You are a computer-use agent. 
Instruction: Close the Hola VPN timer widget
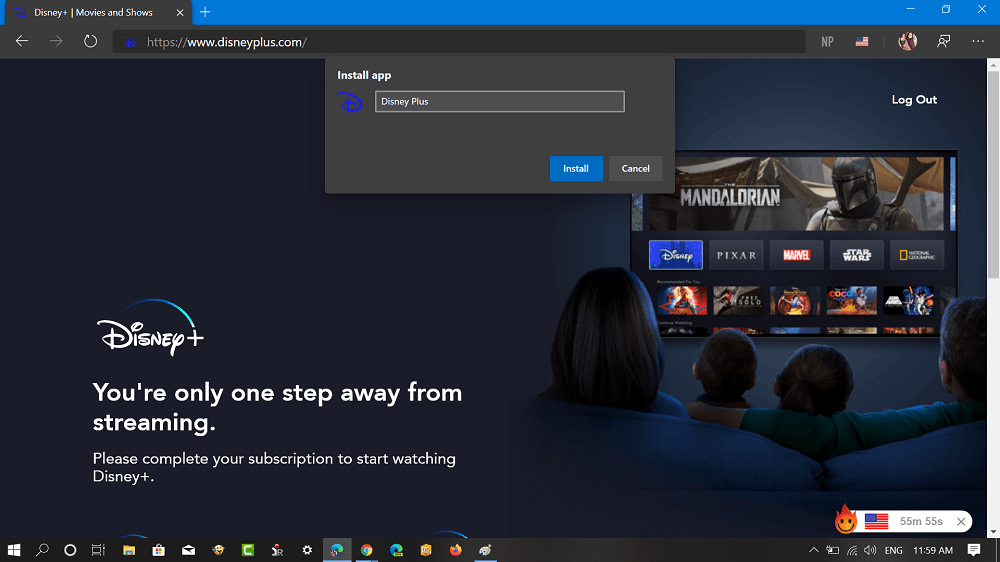(x=961, y=522)
